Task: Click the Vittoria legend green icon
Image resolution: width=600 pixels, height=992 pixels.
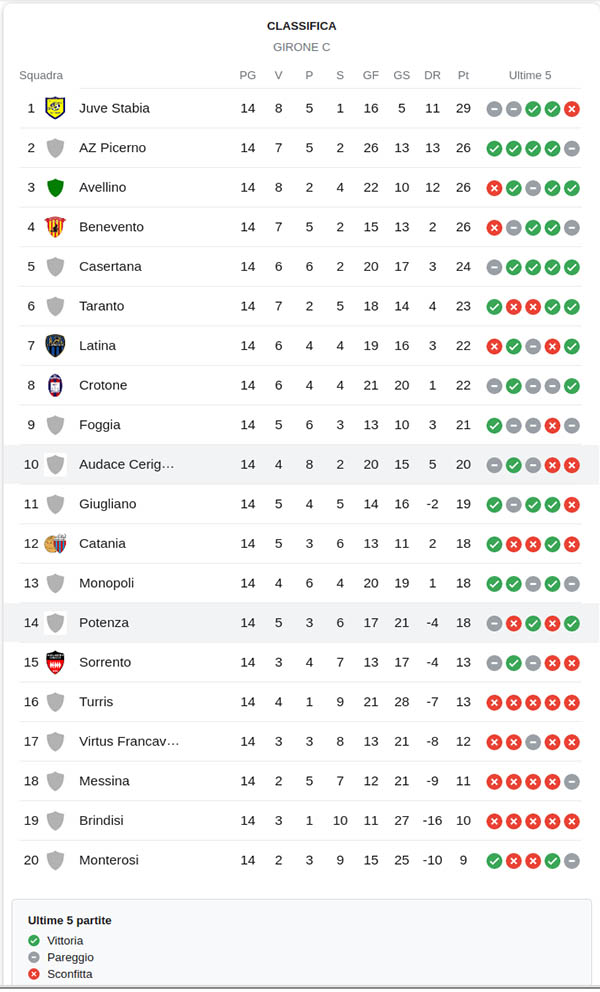Action: (x=34, y=941)
